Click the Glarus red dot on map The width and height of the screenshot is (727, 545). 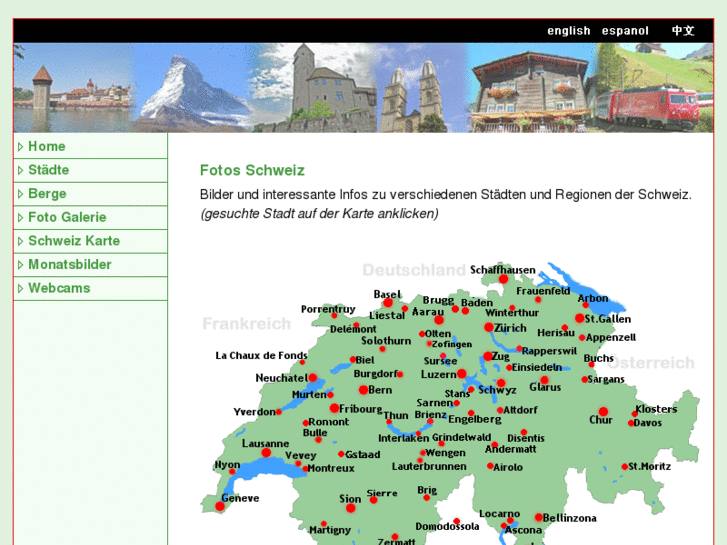545,380
